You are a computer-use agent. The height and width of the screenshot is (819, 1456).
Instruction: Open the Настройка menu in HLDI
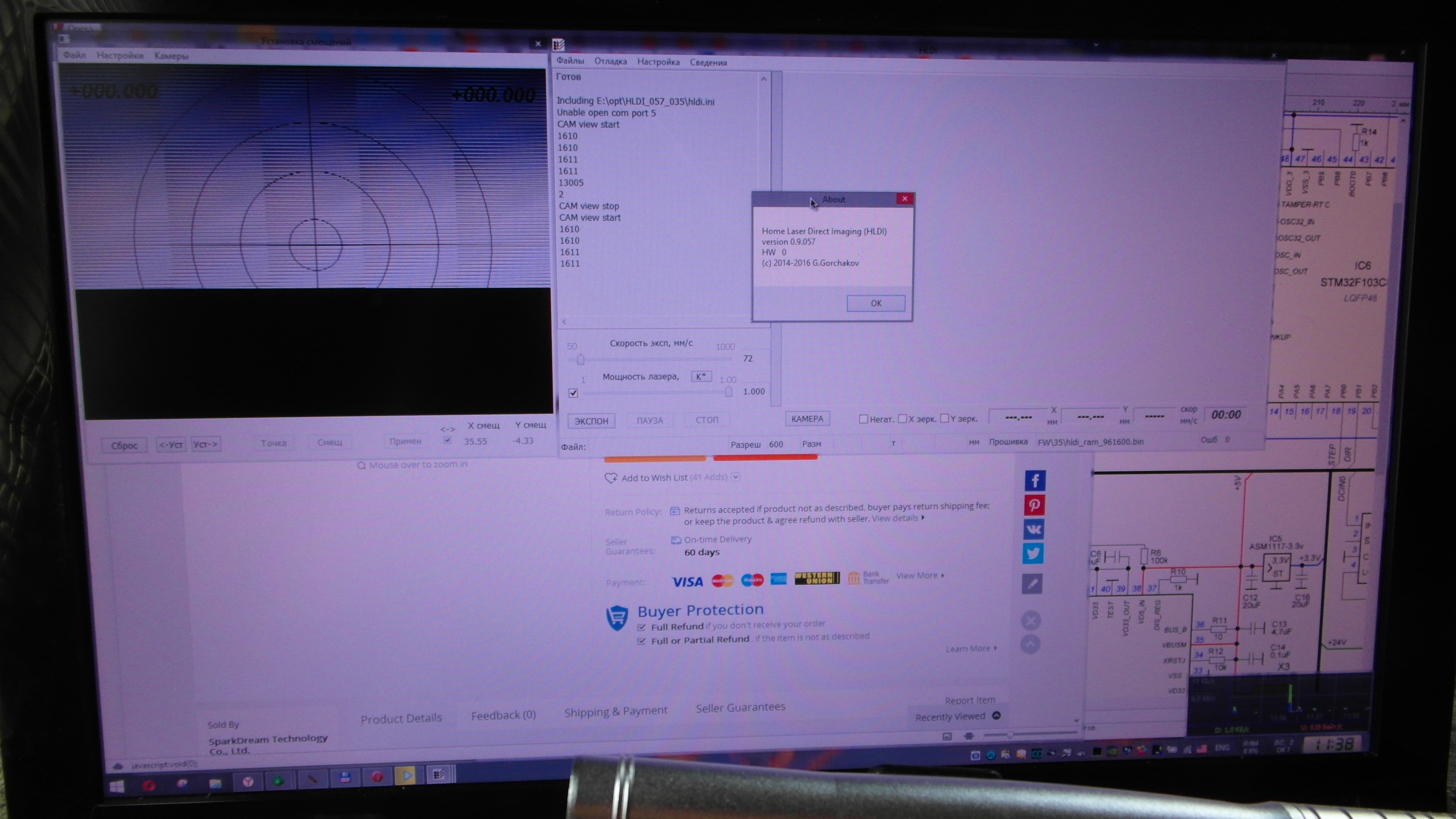pos(658,62)
